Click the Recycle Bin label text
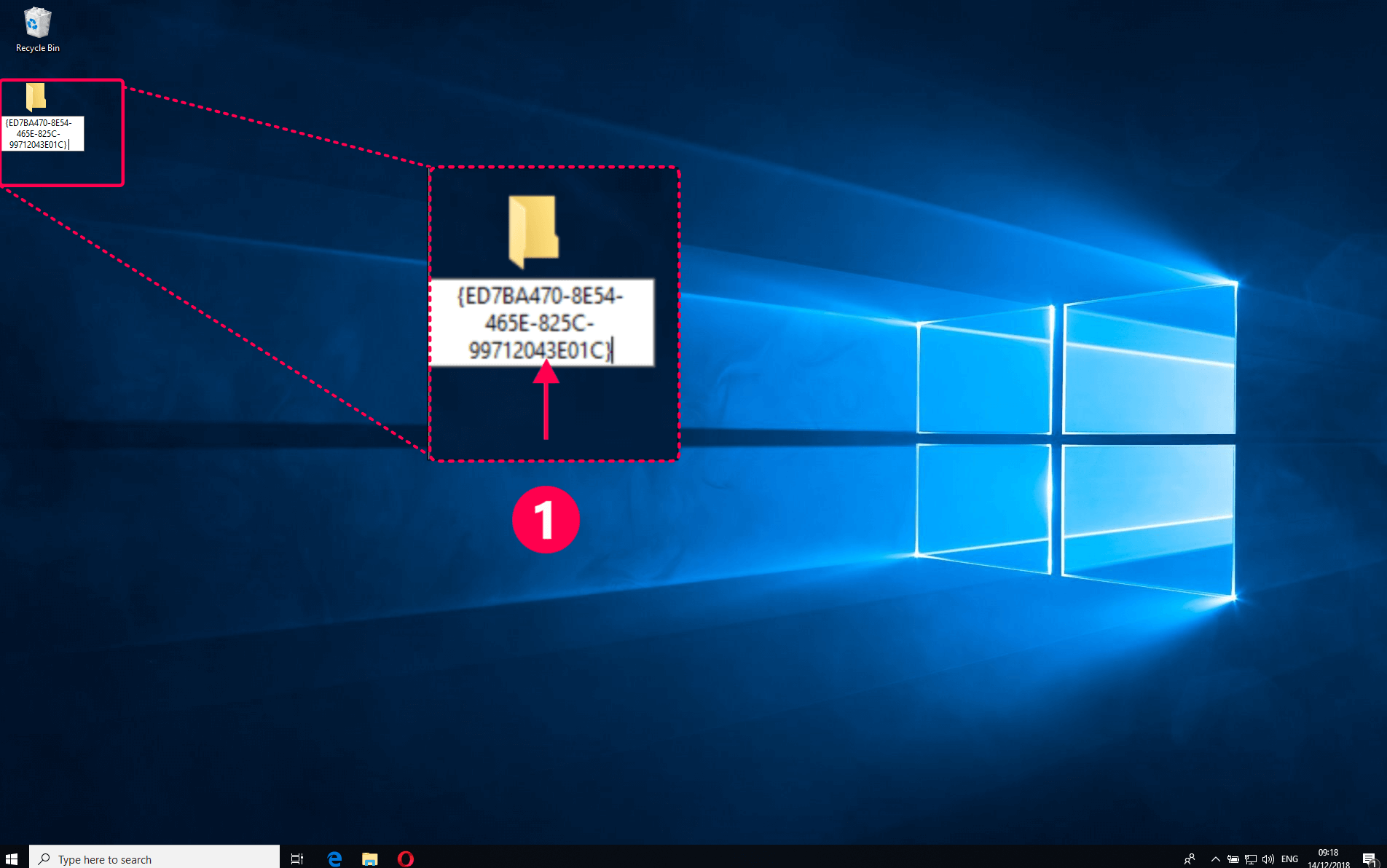 [38, 48]
